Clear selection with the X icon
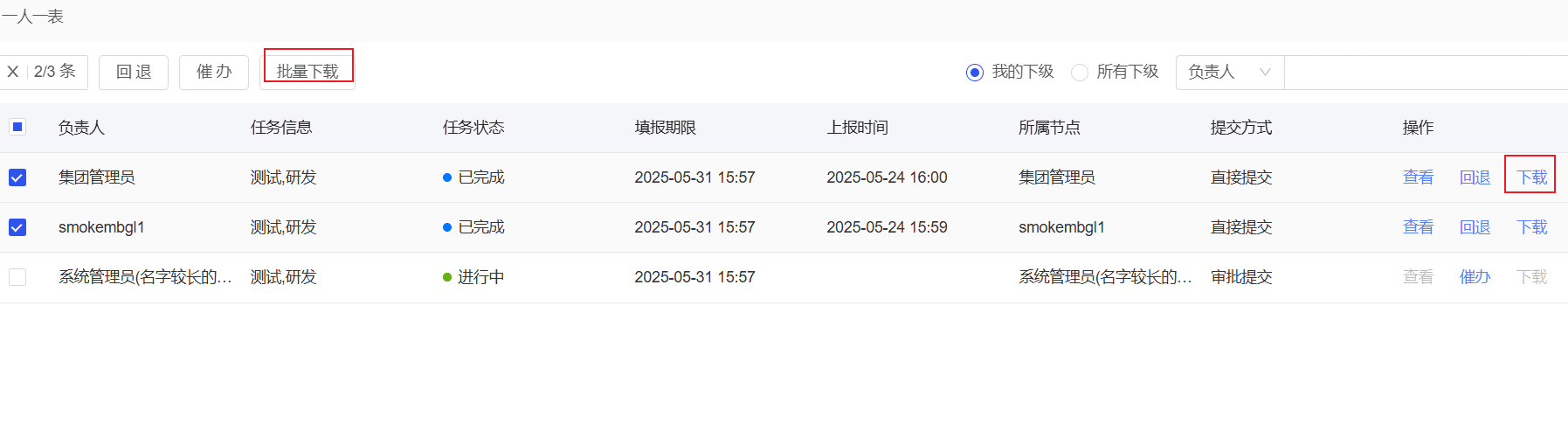 13,72
